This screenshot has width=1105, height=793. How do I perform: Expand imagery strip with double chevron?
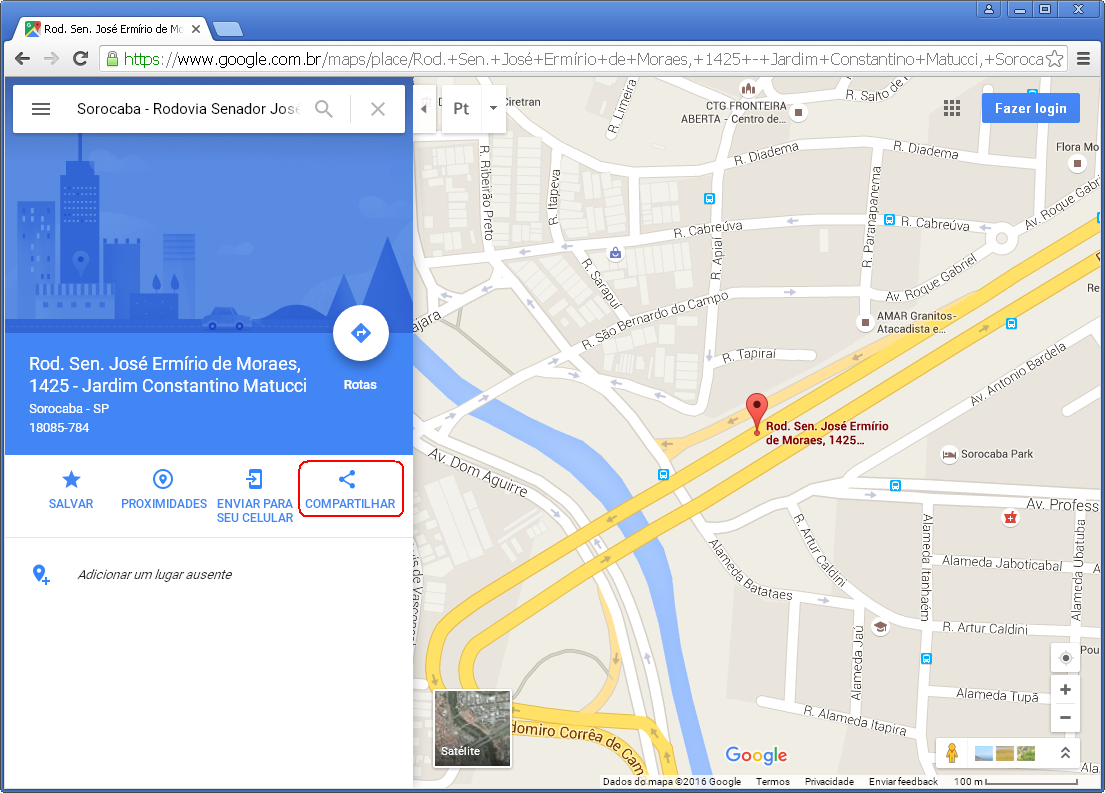tap(1066, 753)
